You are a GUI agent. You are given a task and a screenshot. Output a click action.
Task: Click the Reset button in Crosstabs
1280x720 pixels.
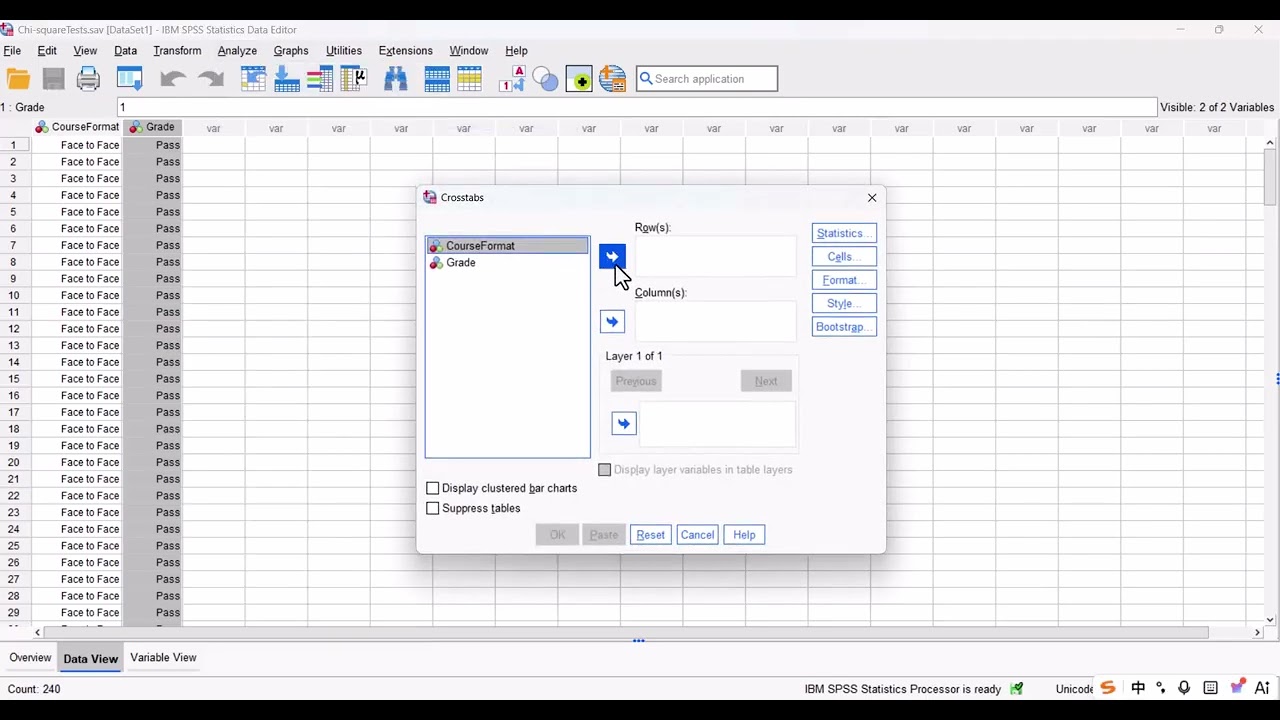pyautogui.click(x=650, y=535)
